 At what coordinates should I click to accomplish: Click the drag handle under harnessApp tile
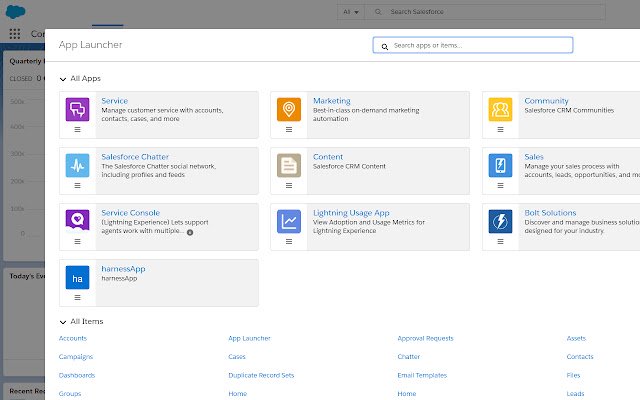point(78,298)
